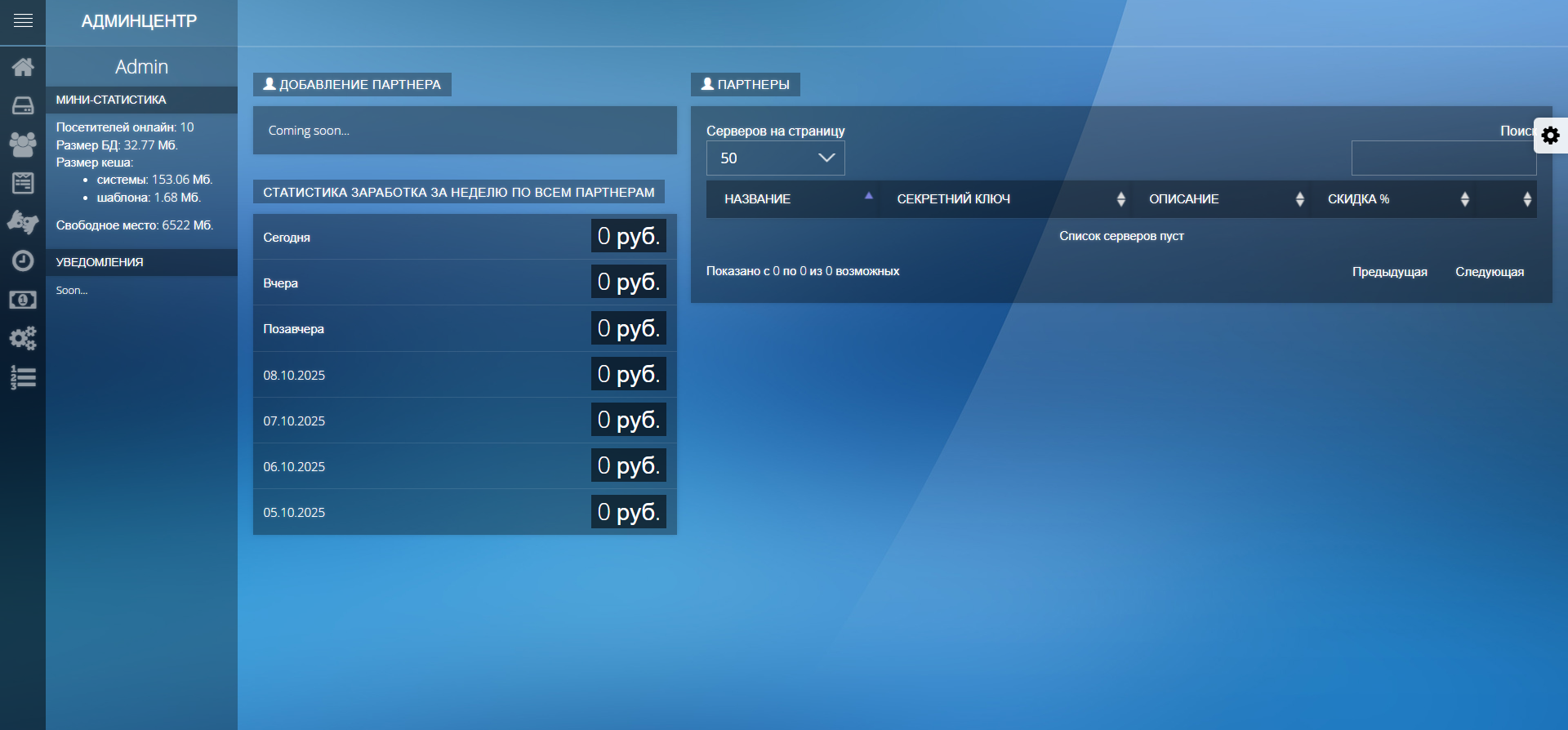1568x730 pixels.
Task: Open the handshake partners icon
Action: click(x=23, y=222)
